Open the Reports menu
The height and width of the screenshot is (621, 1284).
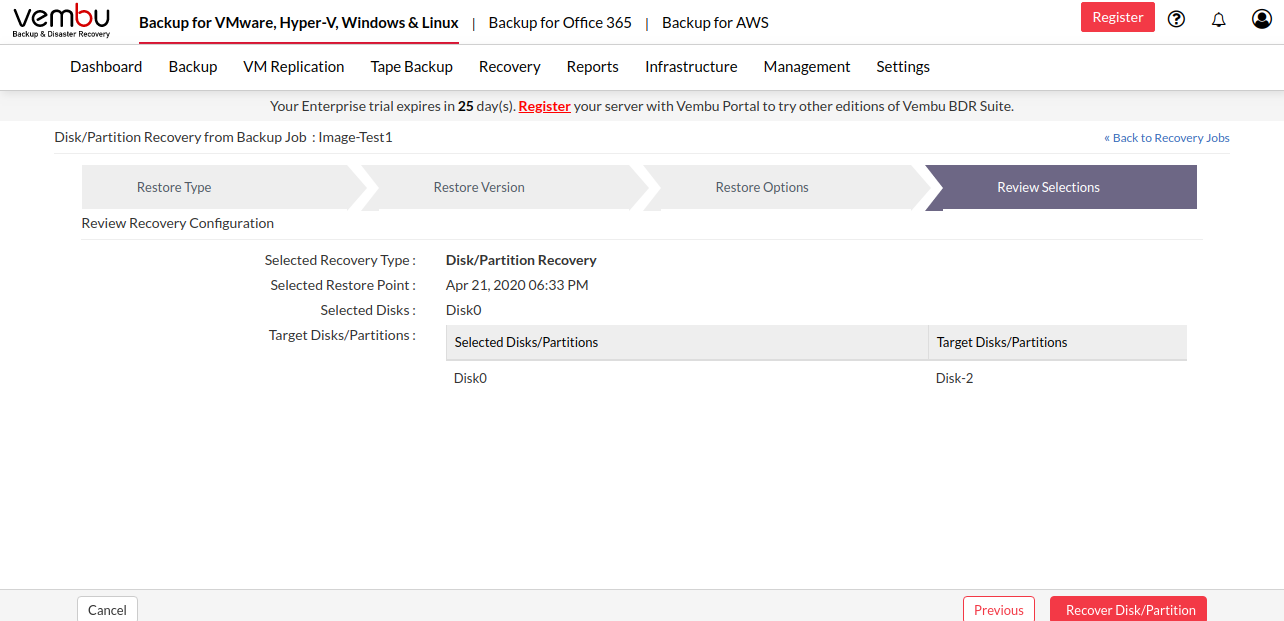click(x=593, y=67)
